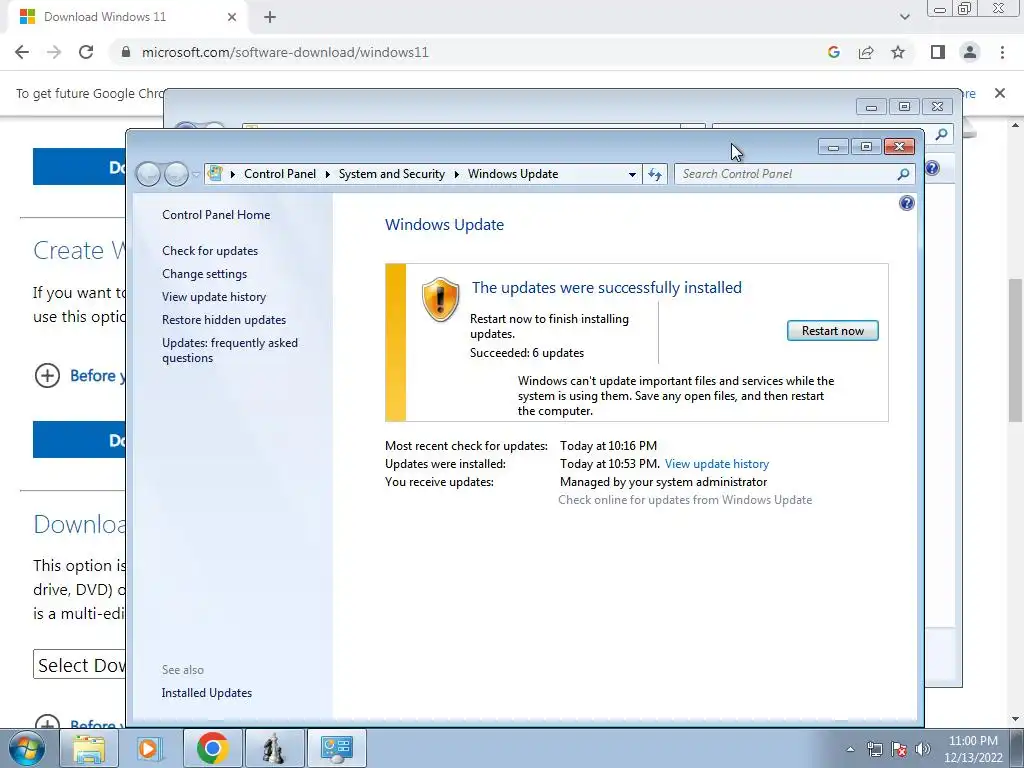Open Windows Explorer from the taskbar
Image resolution: width=1024 pixels, height=768 pixels.
click(89, 748)
